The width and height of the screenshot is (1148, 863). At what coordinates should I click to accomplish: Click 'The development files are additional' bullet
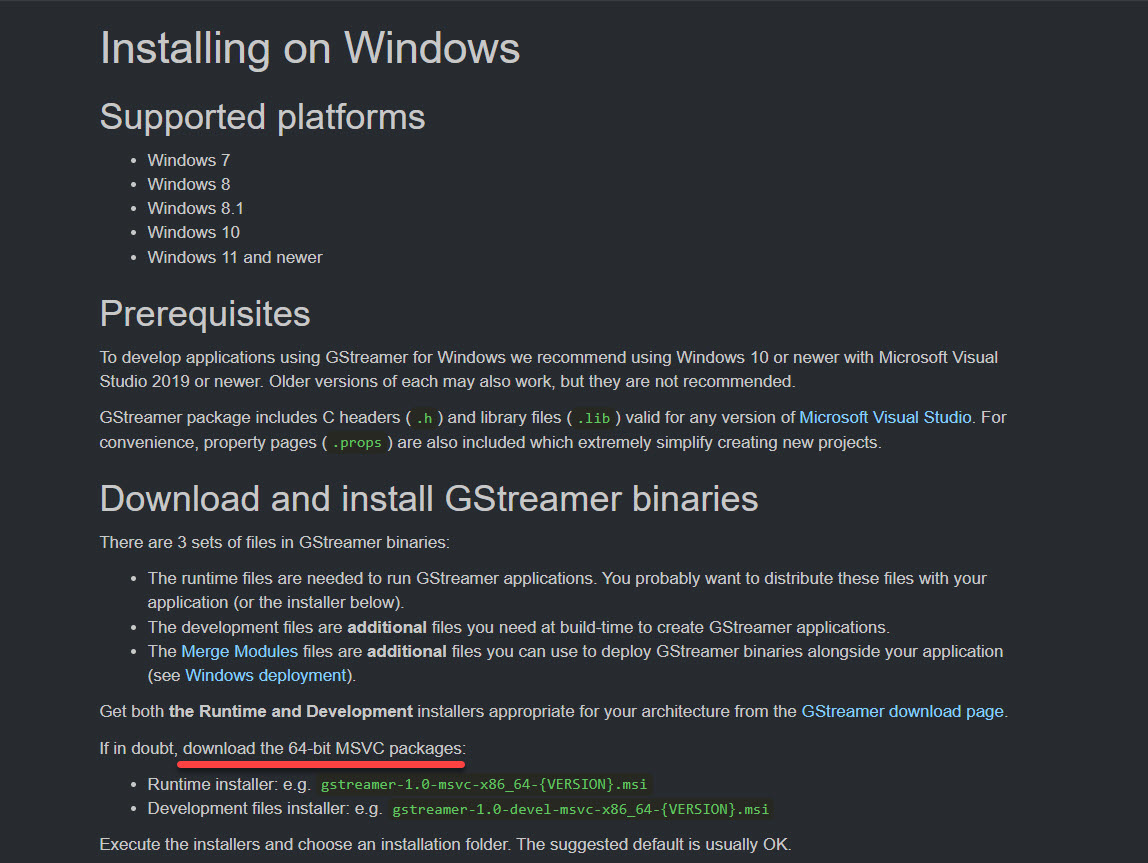click(x=518, y=627)
